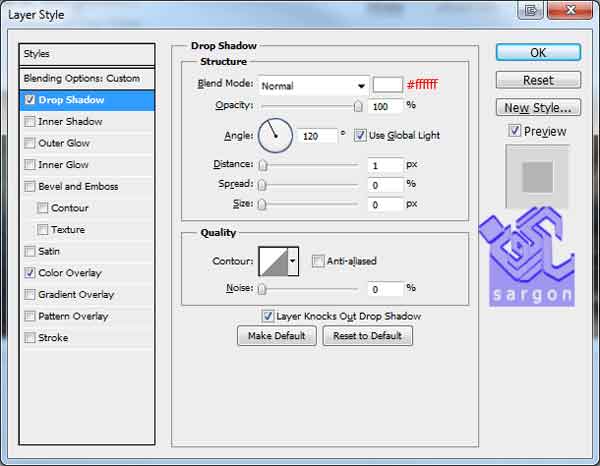Enable the Anti-aliased checkbox
The height and width of the screenshot is (466, 600).
pyautogui.click(x=318, y=261)
